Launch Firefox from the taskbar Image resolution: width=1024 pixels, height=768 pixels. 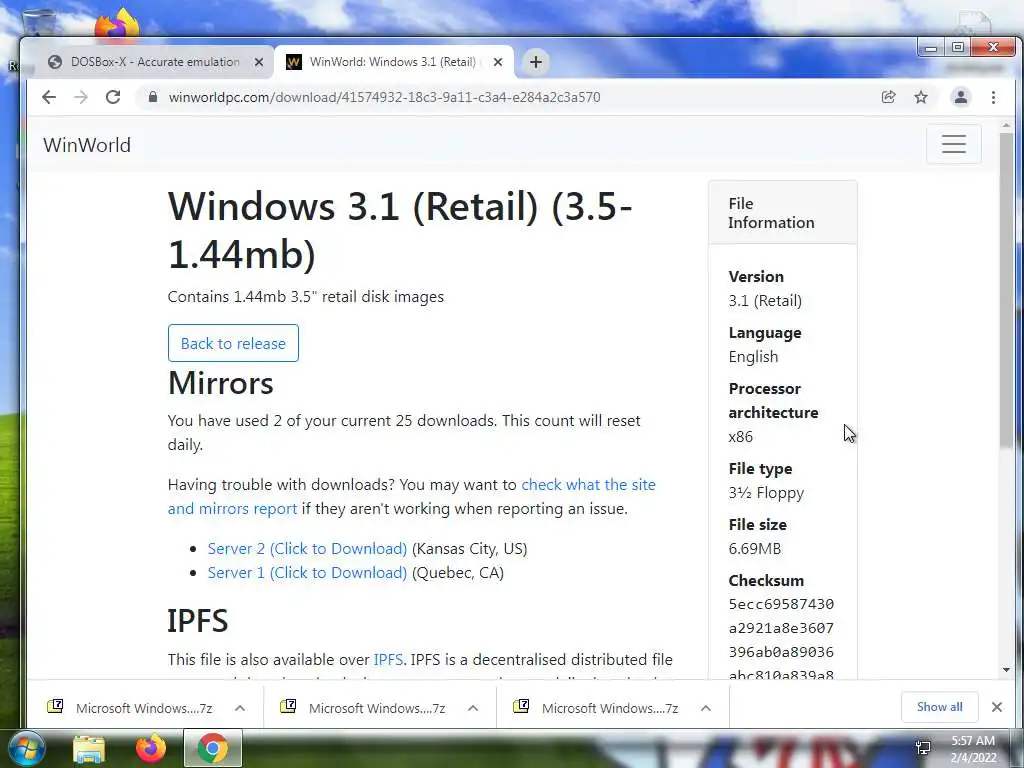151,749
